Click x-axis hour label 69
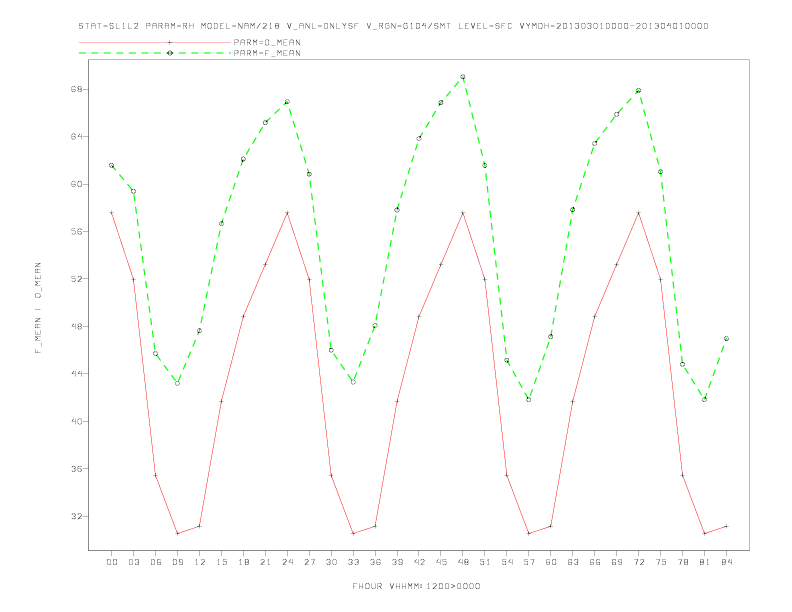This screenshot has height=612, width=792. point(617,562)
